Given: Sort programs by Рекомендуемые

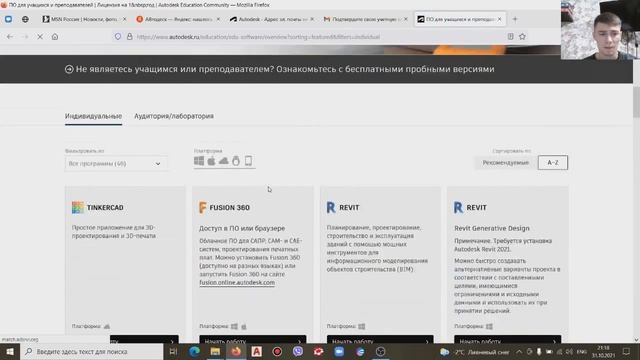Looking at the screenshot, I should 505,162.
